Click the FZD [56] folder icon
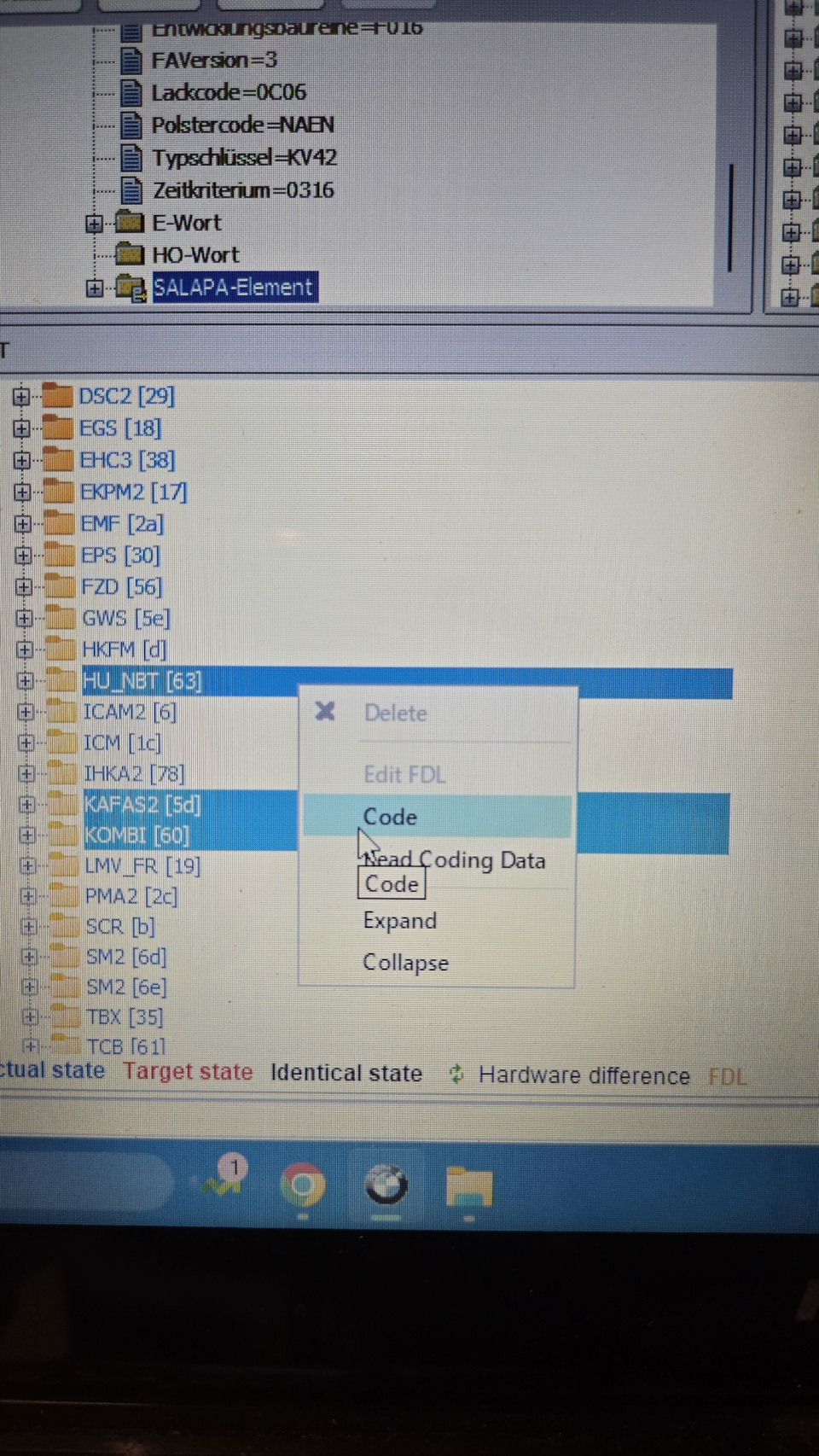 [x=60, y=586]
